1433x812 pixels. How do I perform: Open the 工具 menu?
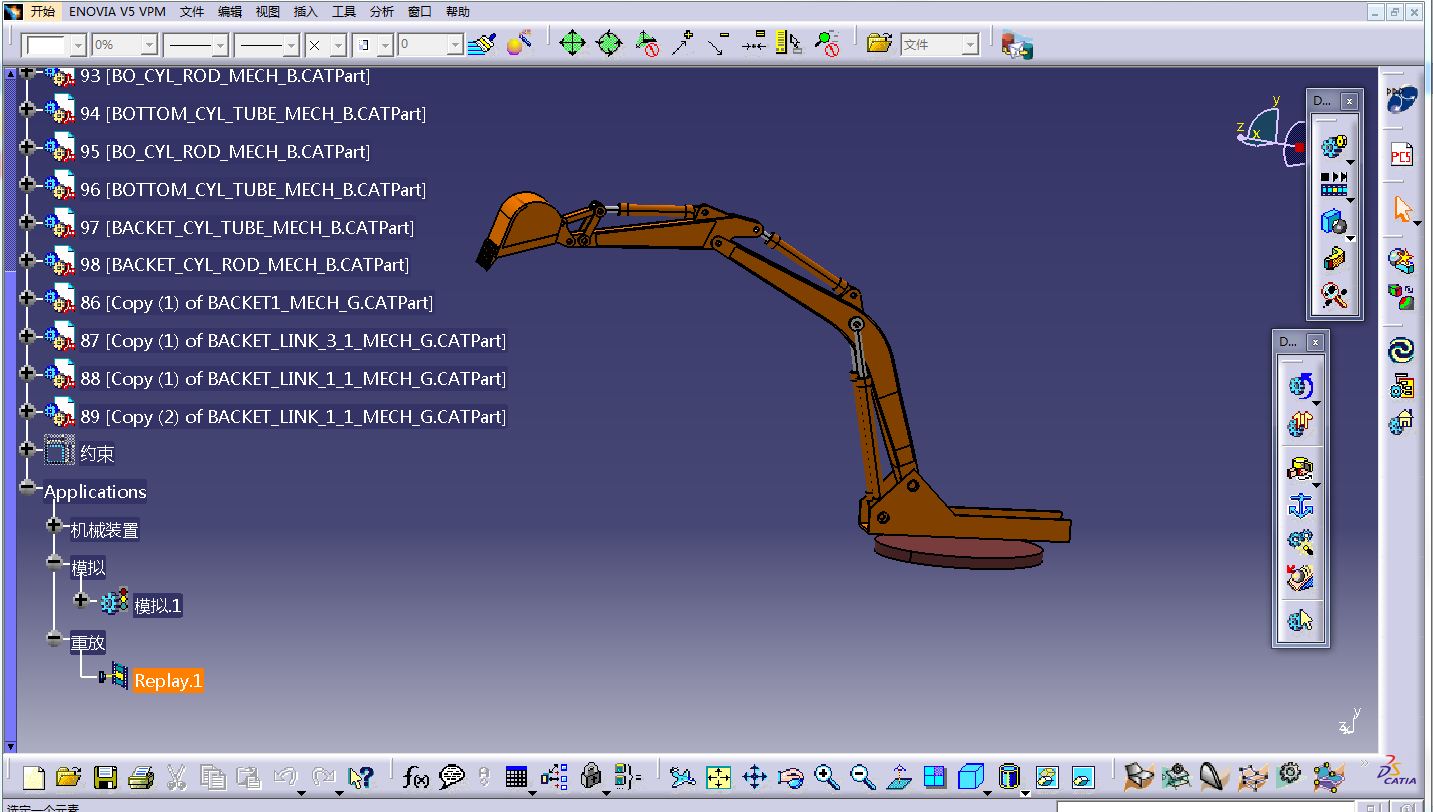[343, 12]
